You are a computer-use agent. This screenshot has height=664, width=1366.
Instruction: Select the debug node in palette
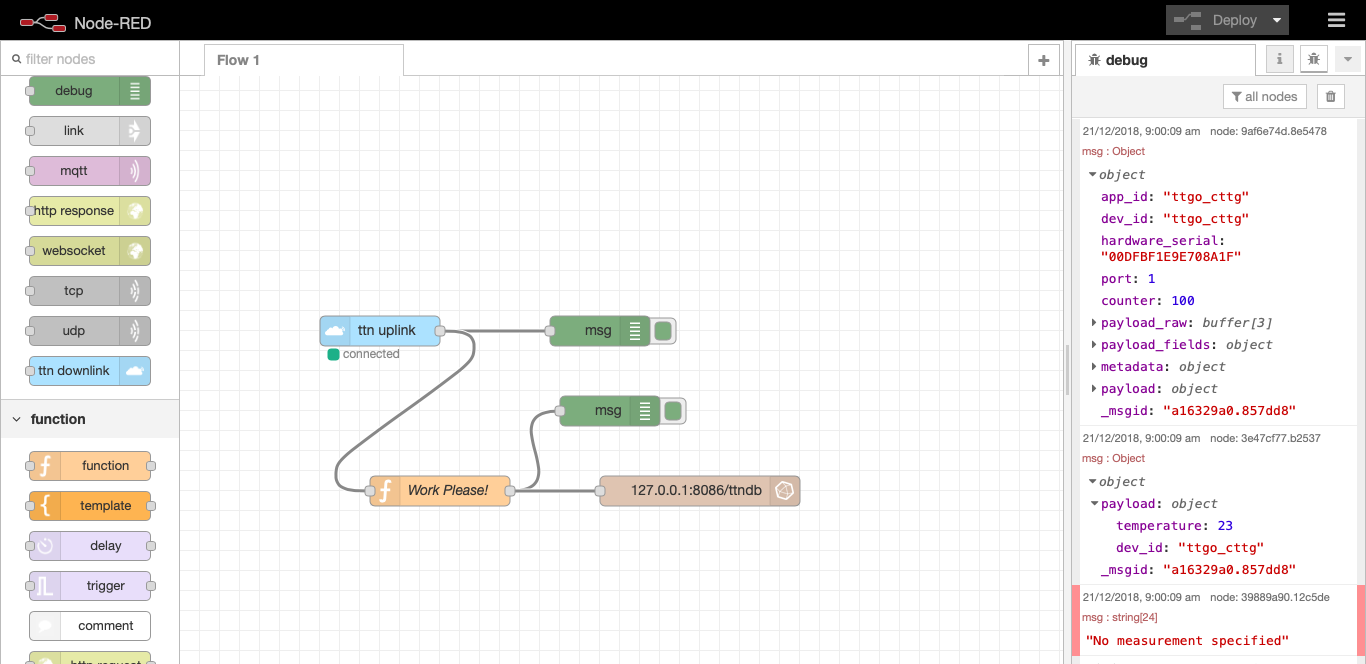(90, 91)
